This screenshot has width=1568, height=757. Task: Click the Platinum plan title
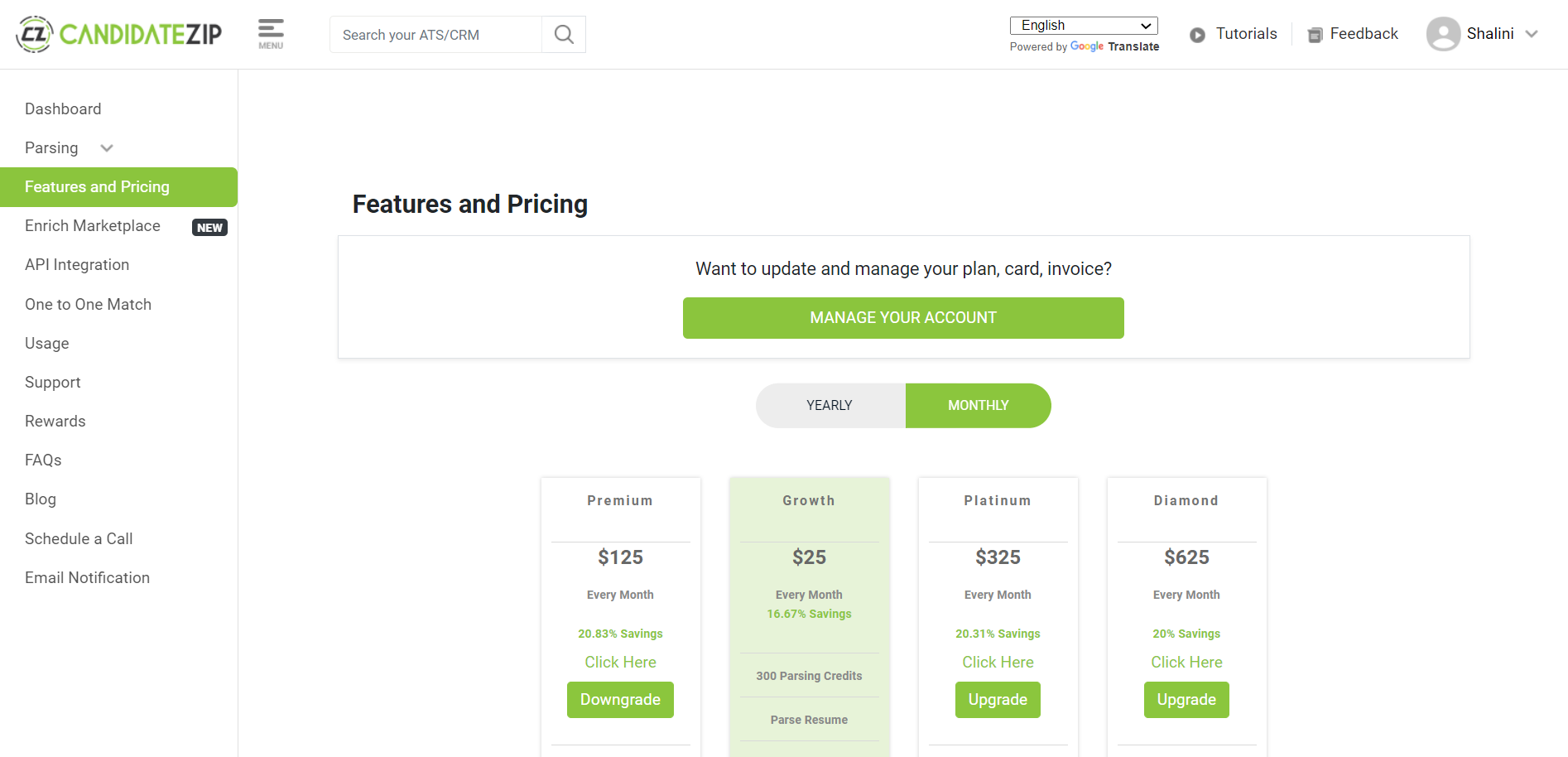(x=998, y=501)
